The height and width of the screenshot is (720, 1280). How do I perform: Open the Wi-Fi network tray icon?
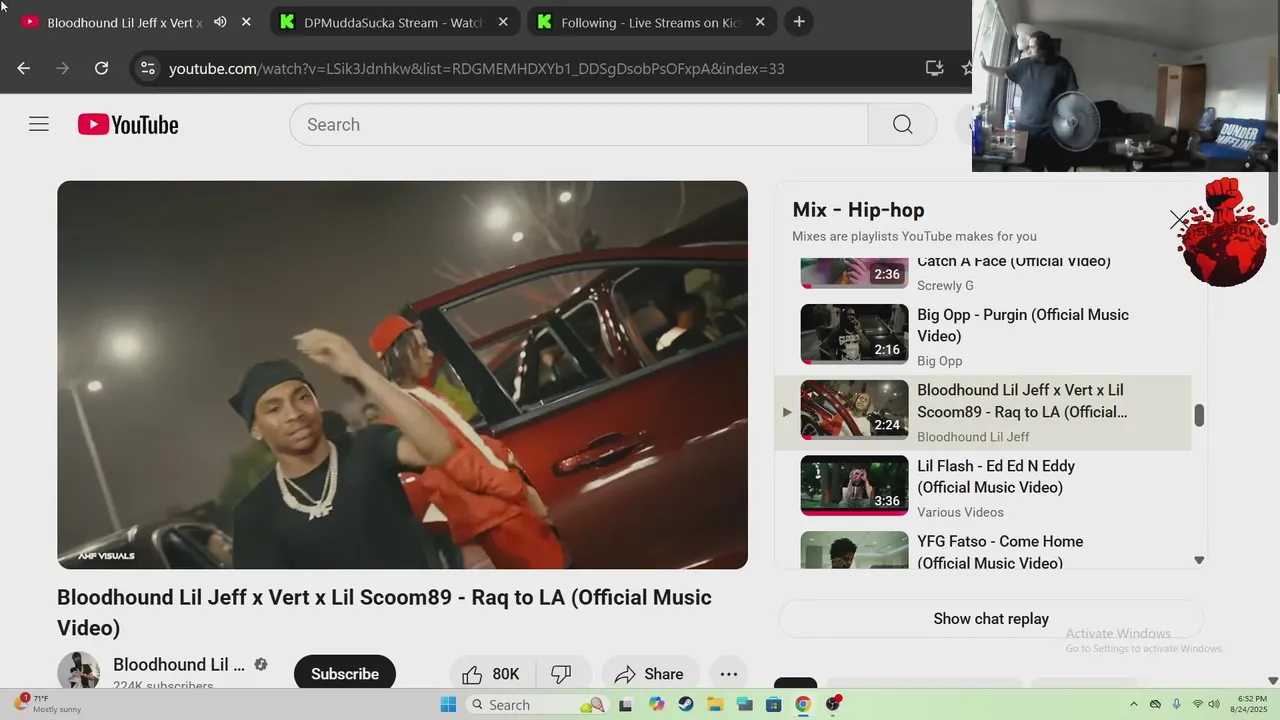pyautogui.click(x=1197, y=704)
